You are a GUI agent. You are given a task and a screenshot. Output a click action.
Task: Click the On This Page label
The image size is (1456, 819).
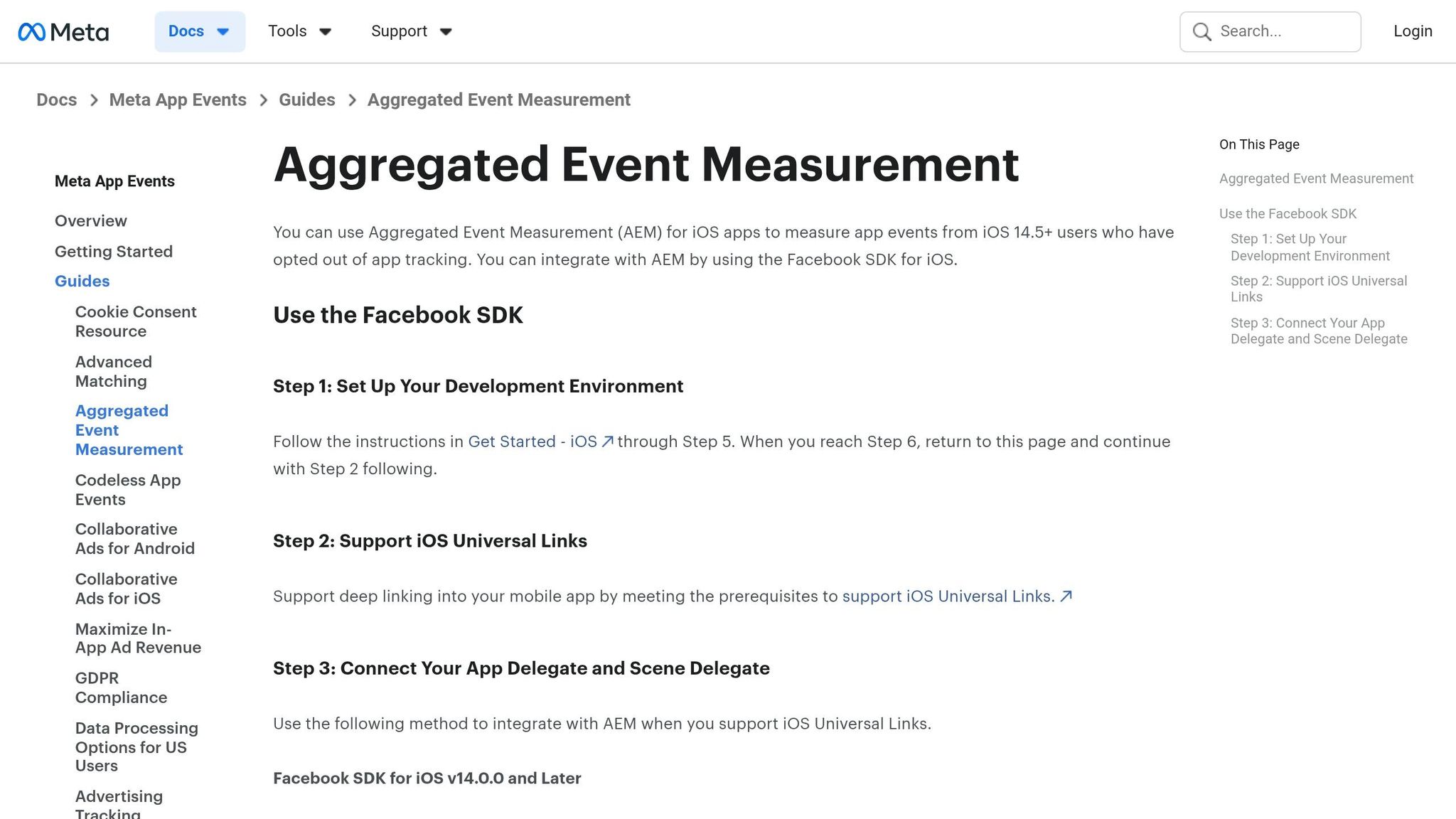[1259, 144]
